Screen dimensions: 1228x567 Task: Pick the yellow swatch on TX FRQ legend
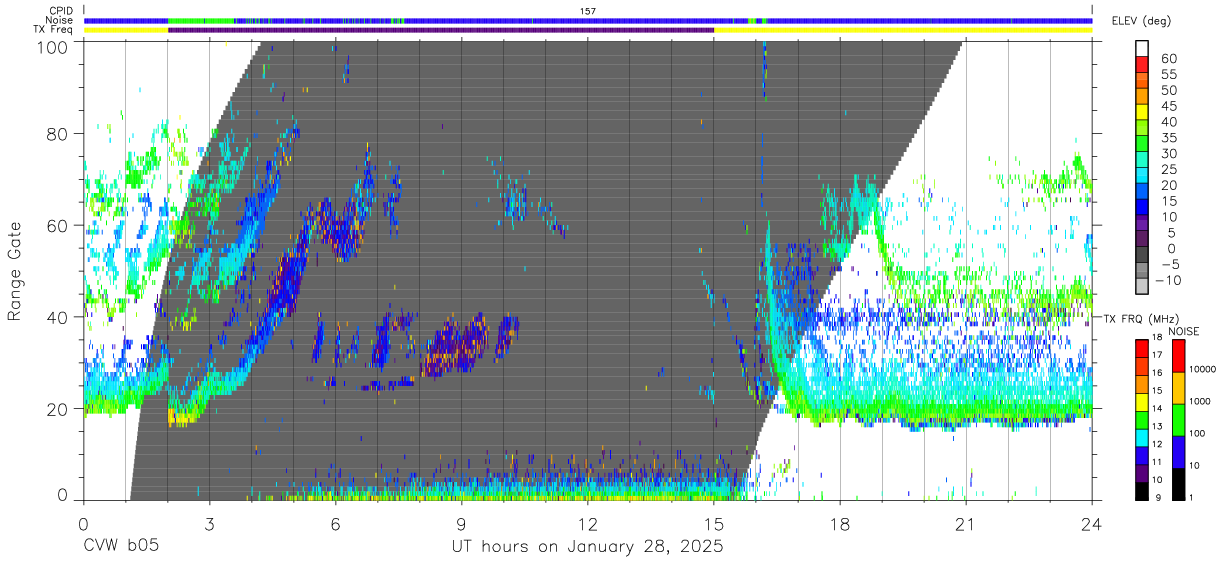(x=1142, y=401)
